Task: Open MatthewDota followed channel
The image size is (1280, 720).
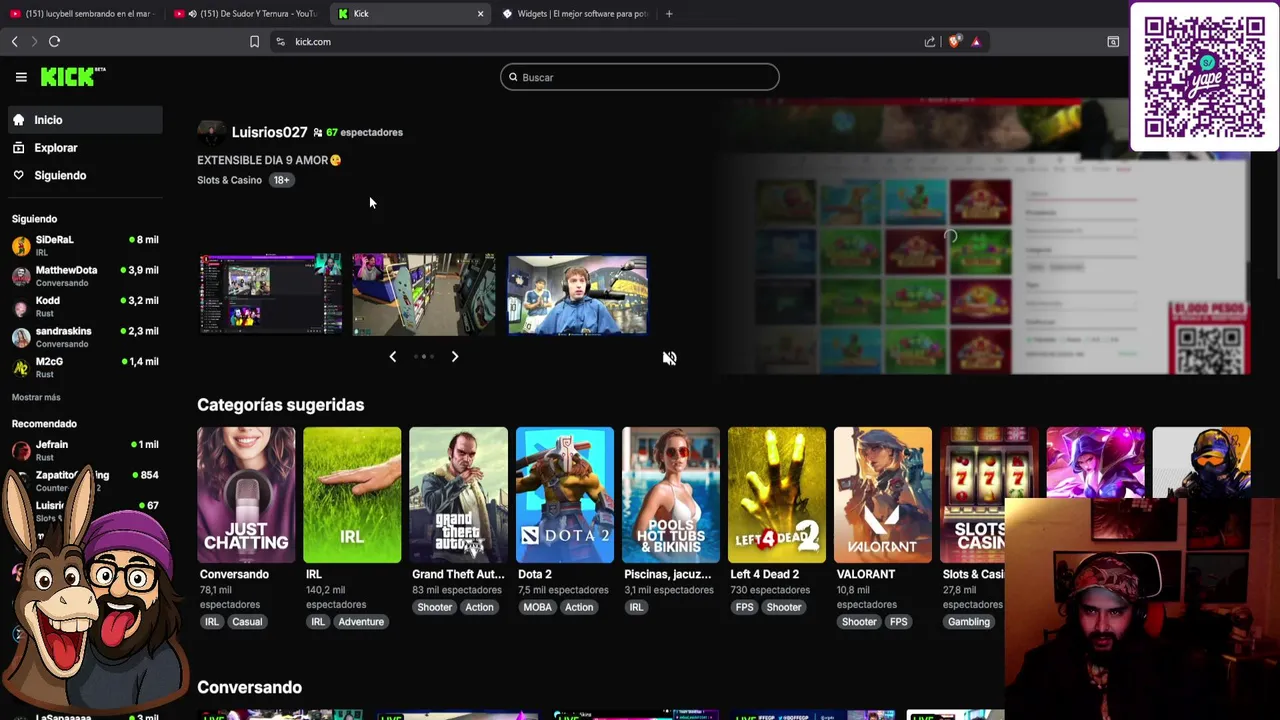Action: point(84,276)
